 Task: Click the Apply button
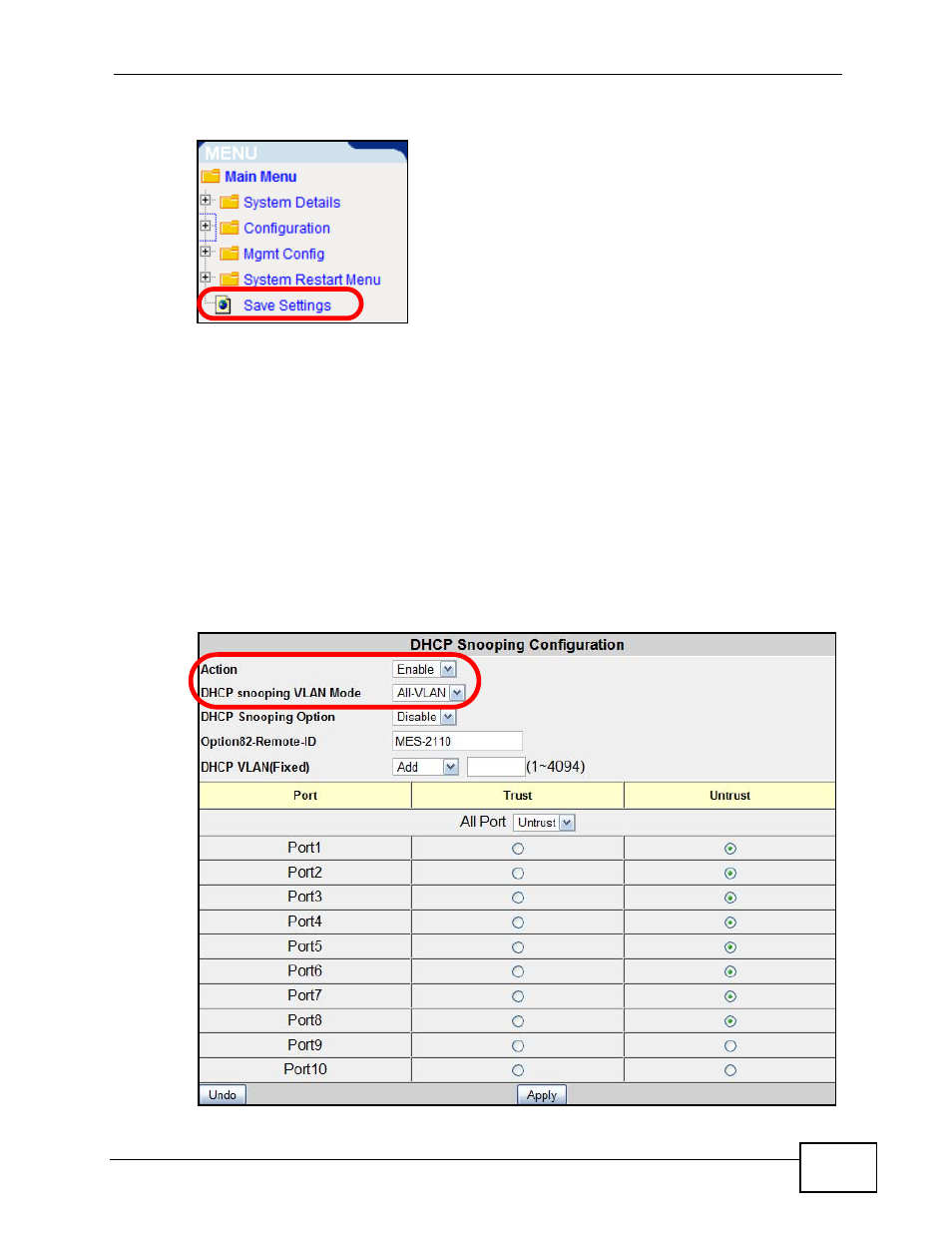(x=542, y=1095)
